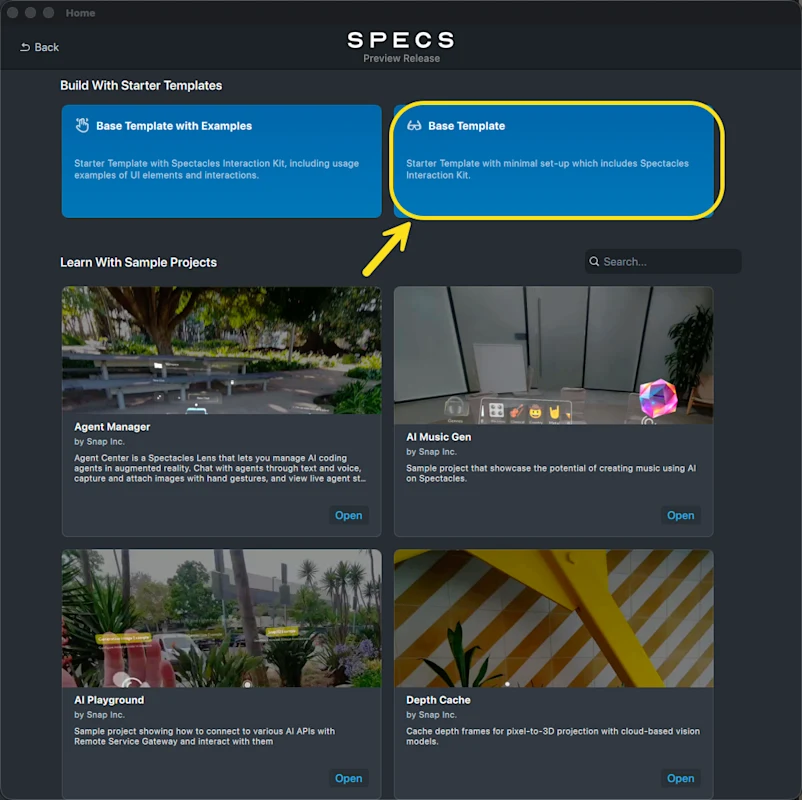Click 'by Snap Inc.' under AI Music Gen
This screenshot has height=800, width=802.
click(431, 452)
